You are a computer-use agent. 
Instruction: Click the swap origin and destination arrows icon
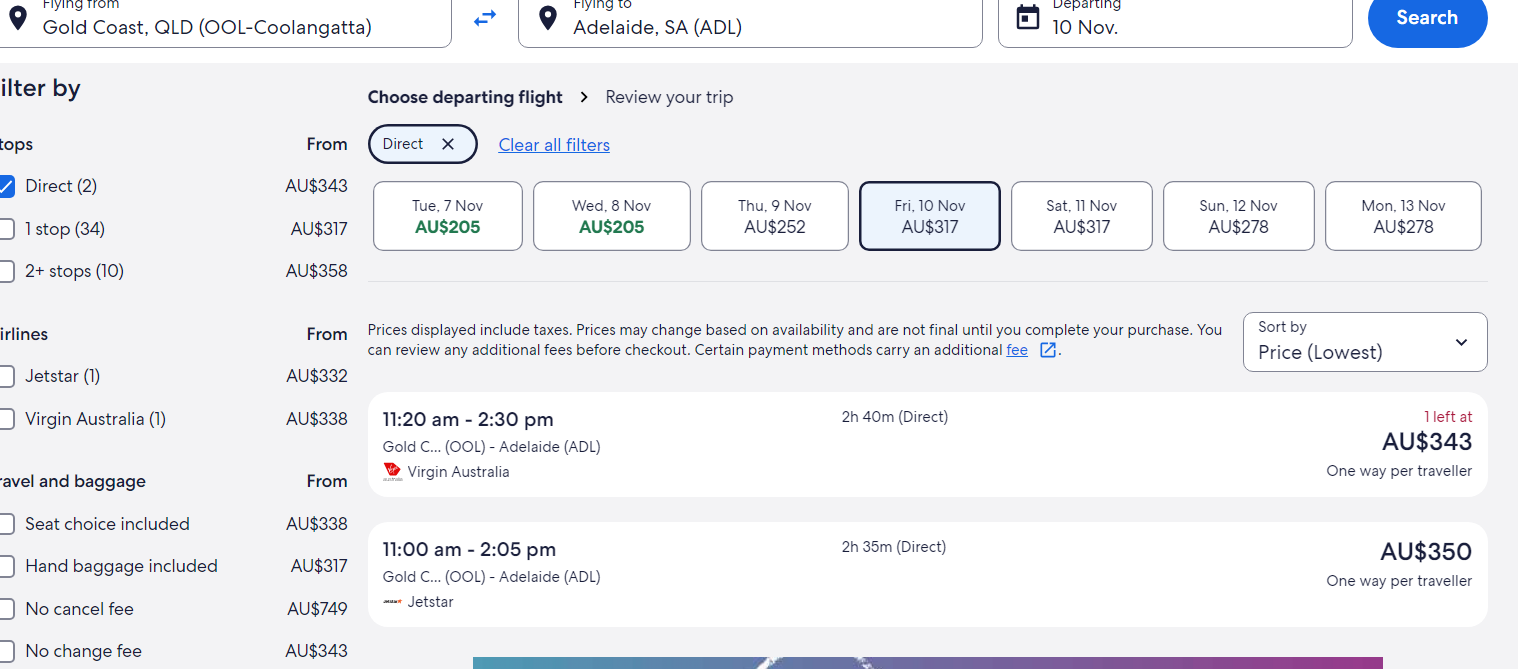(485, 18)
